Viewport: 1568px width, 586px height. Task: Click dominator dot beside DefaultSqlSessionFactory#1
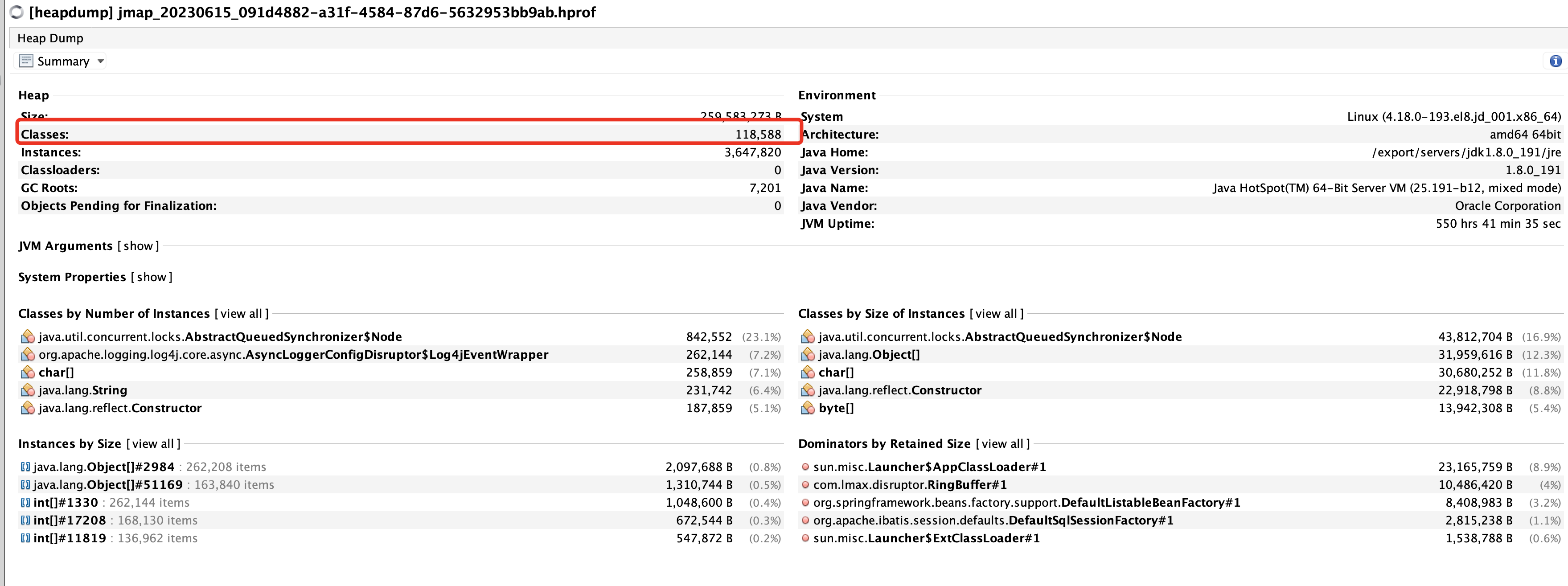pyautogui.click(x=805, y=520)
